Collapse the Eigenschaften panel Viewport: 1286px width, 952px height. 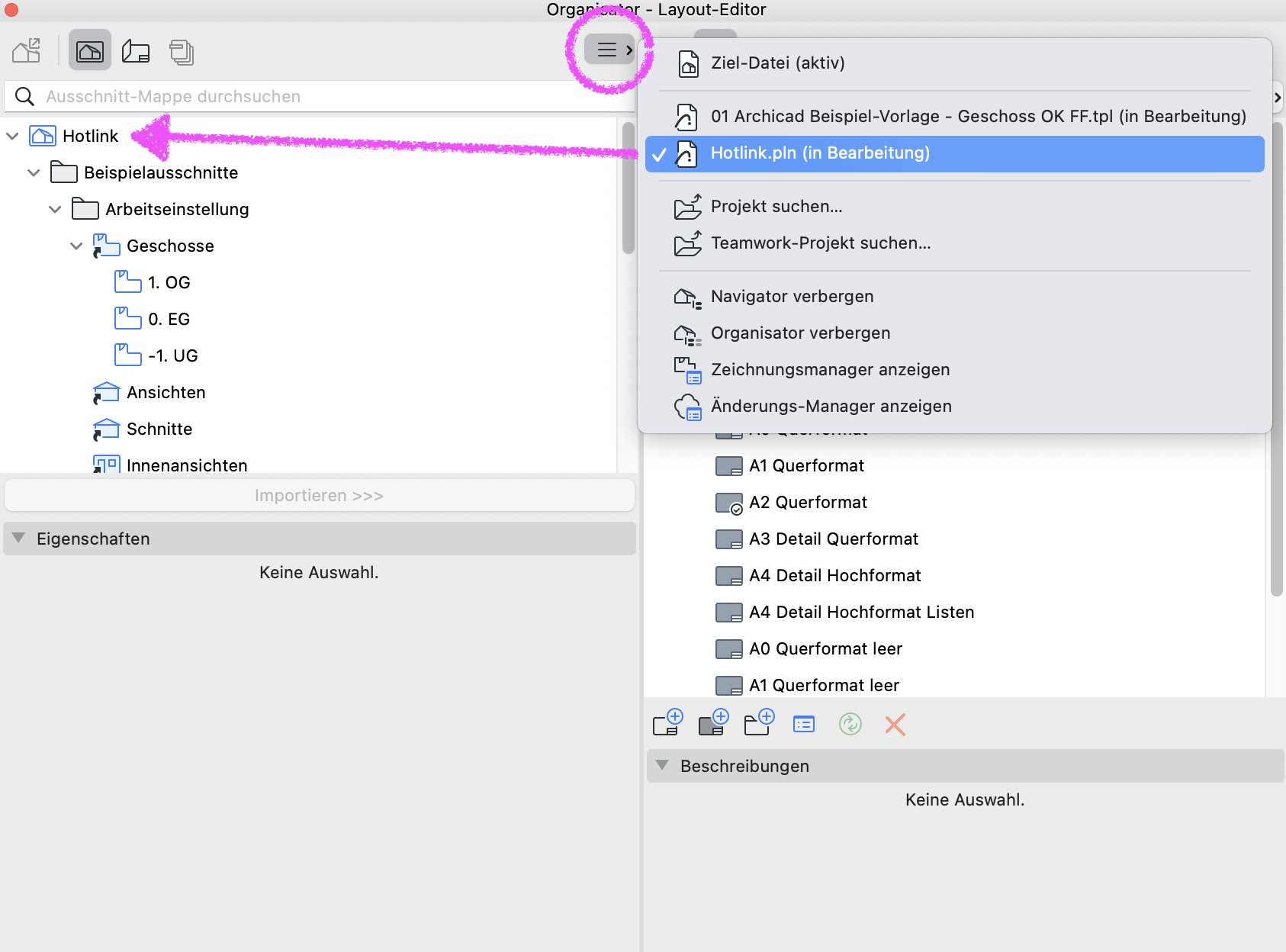point(18,538)
